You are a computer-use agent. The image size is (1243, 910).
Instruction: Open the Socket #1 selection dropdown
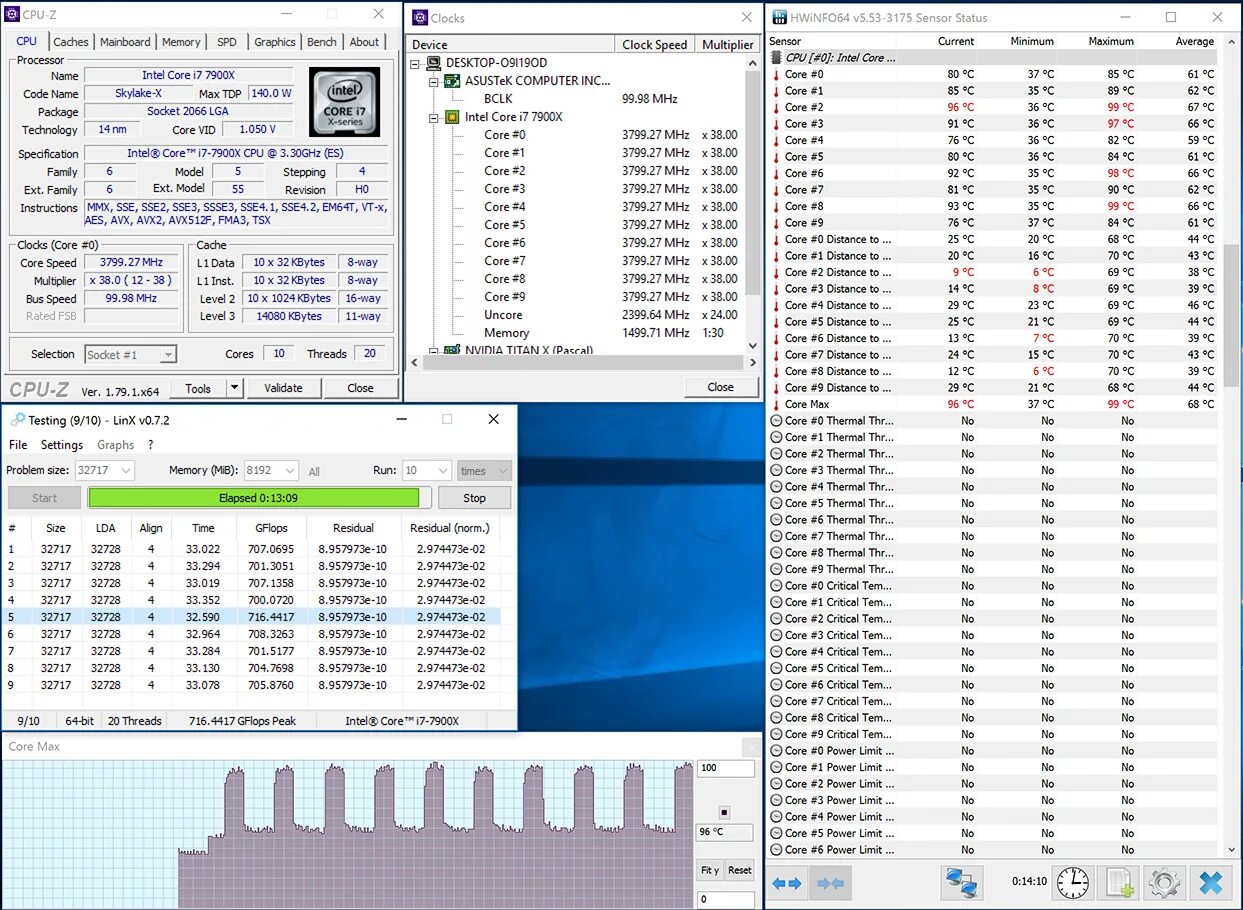[168, 355]
